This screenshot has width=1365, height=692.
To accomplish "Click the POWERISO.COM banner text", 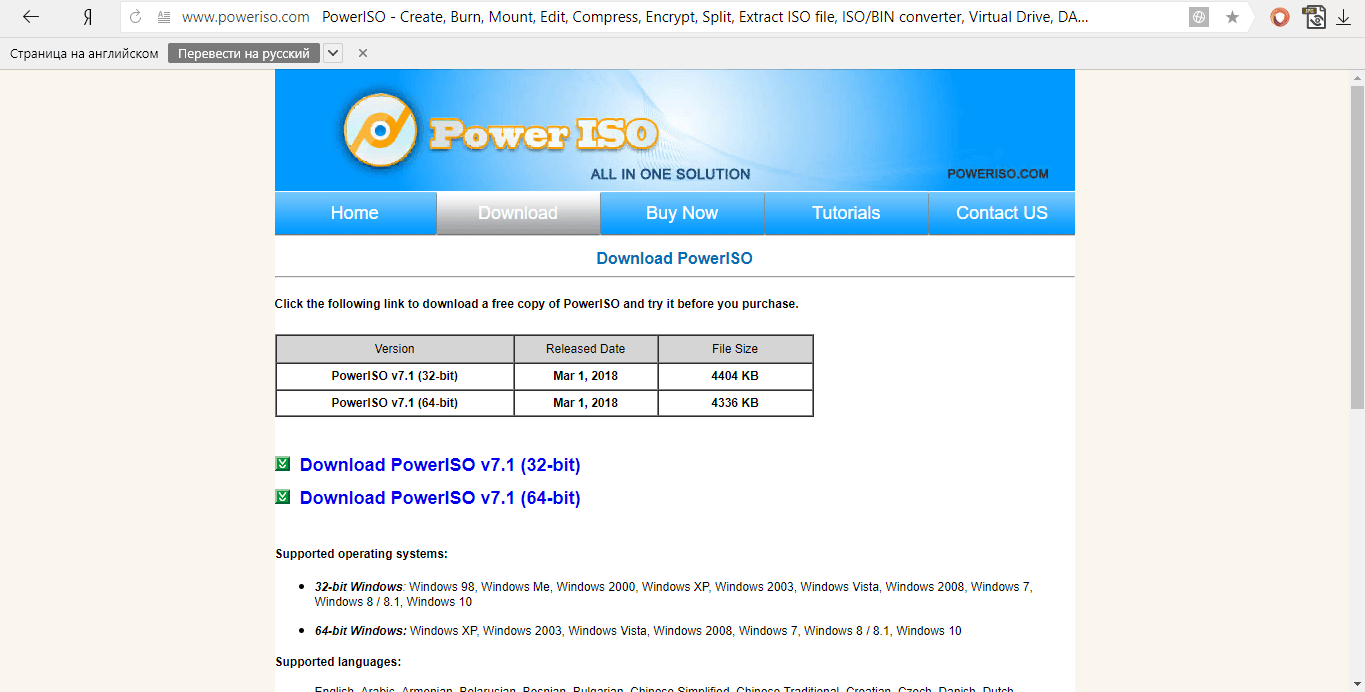I will [x=998, y=174].
